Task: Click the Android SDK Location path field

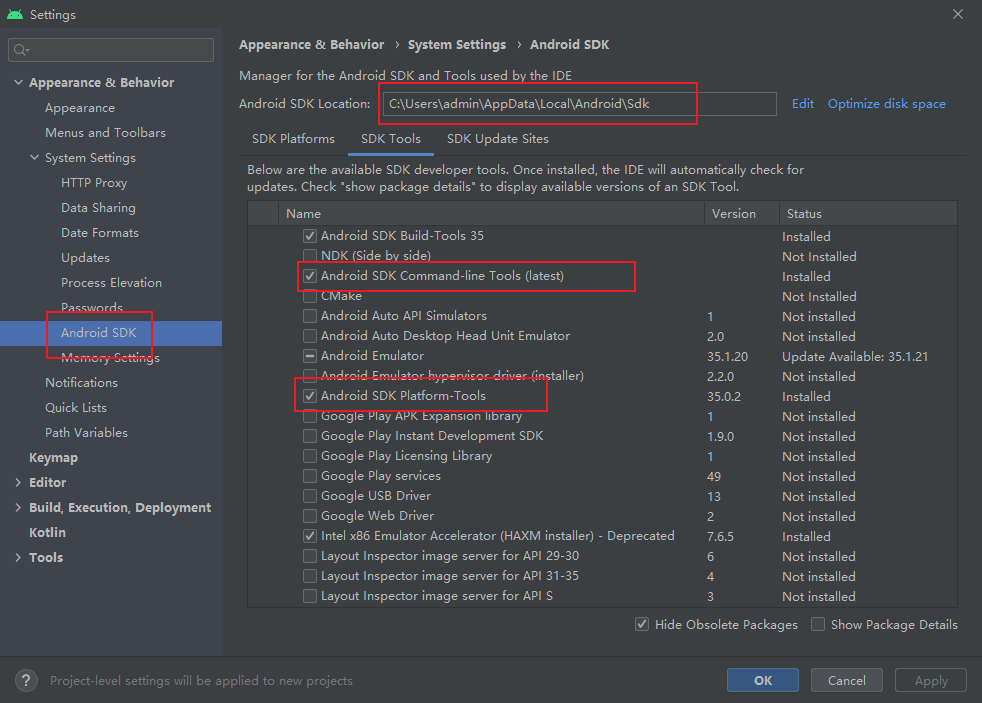Action: pyautogui.click(x=580, y=104)
